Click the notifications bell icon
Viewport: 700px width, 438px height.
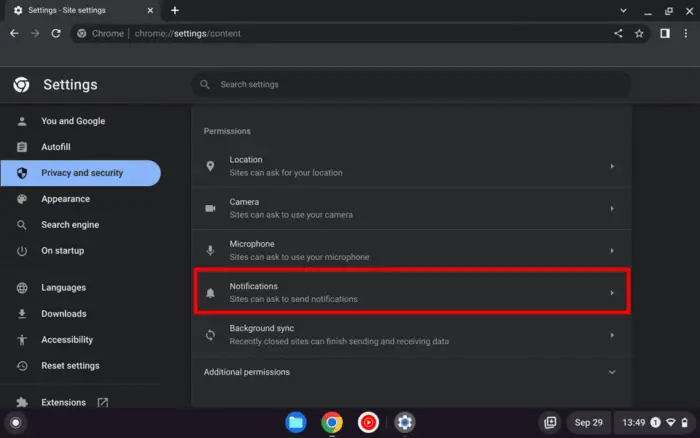tap(210, 293)
